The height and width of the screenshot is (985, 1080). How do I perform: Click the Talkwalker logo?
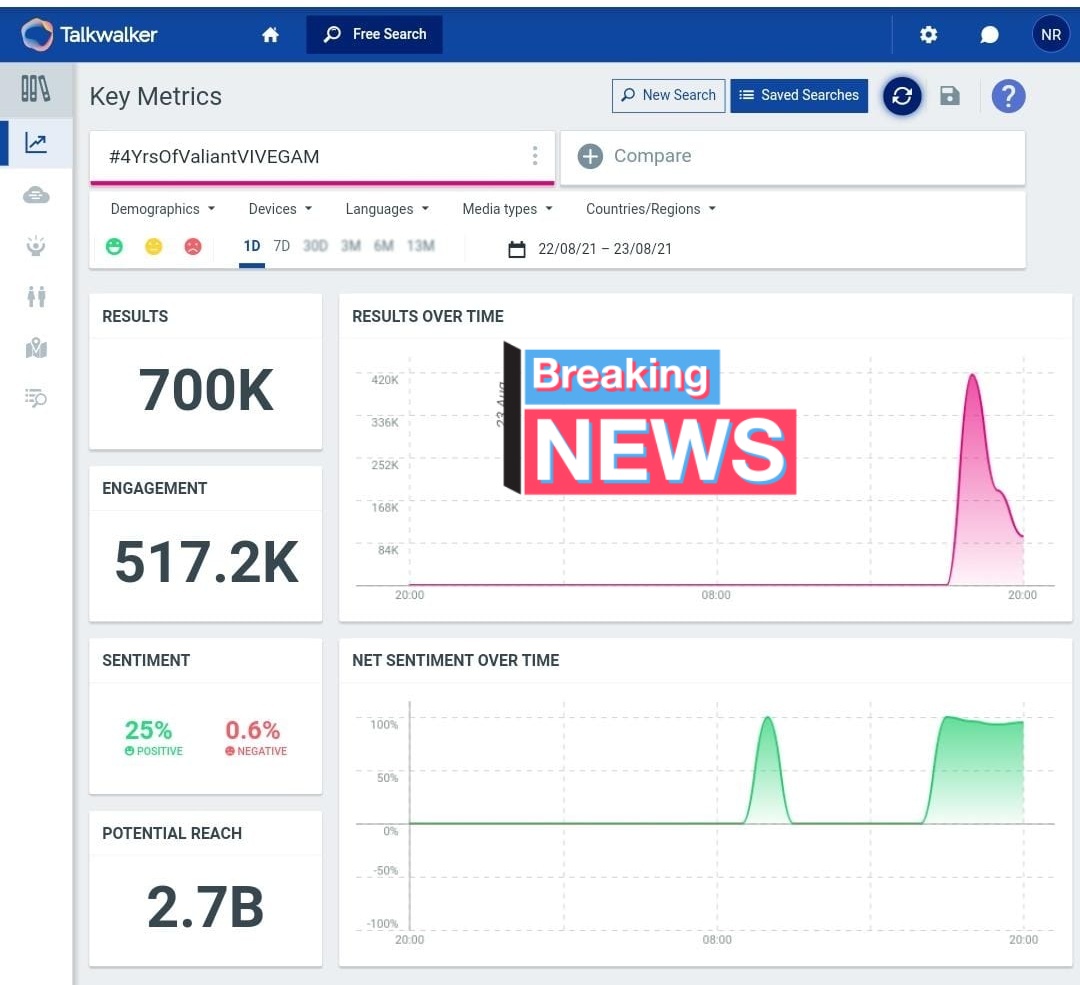coord(90,34)
